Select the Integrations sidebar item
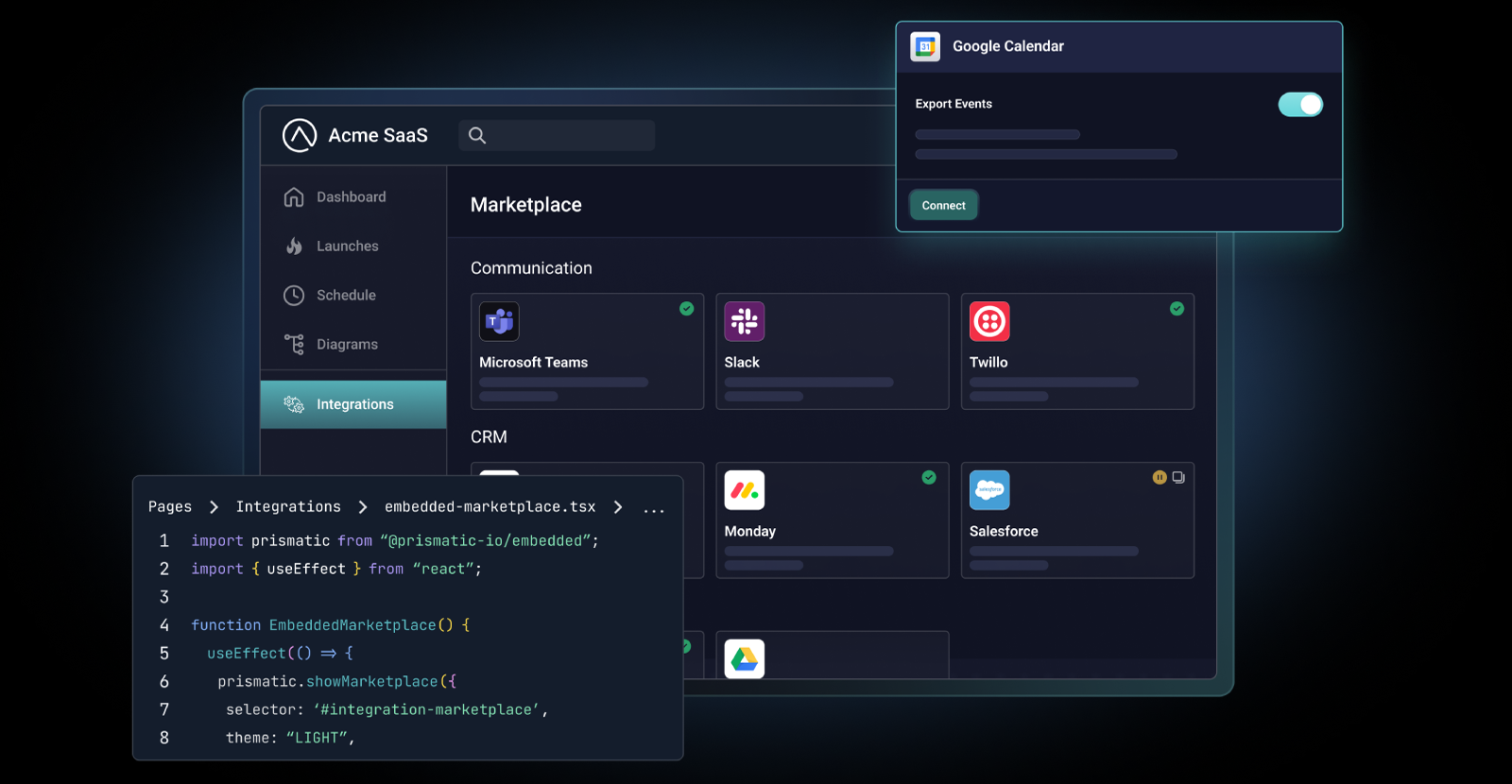 pyautogui.click(x=353, y=404)
